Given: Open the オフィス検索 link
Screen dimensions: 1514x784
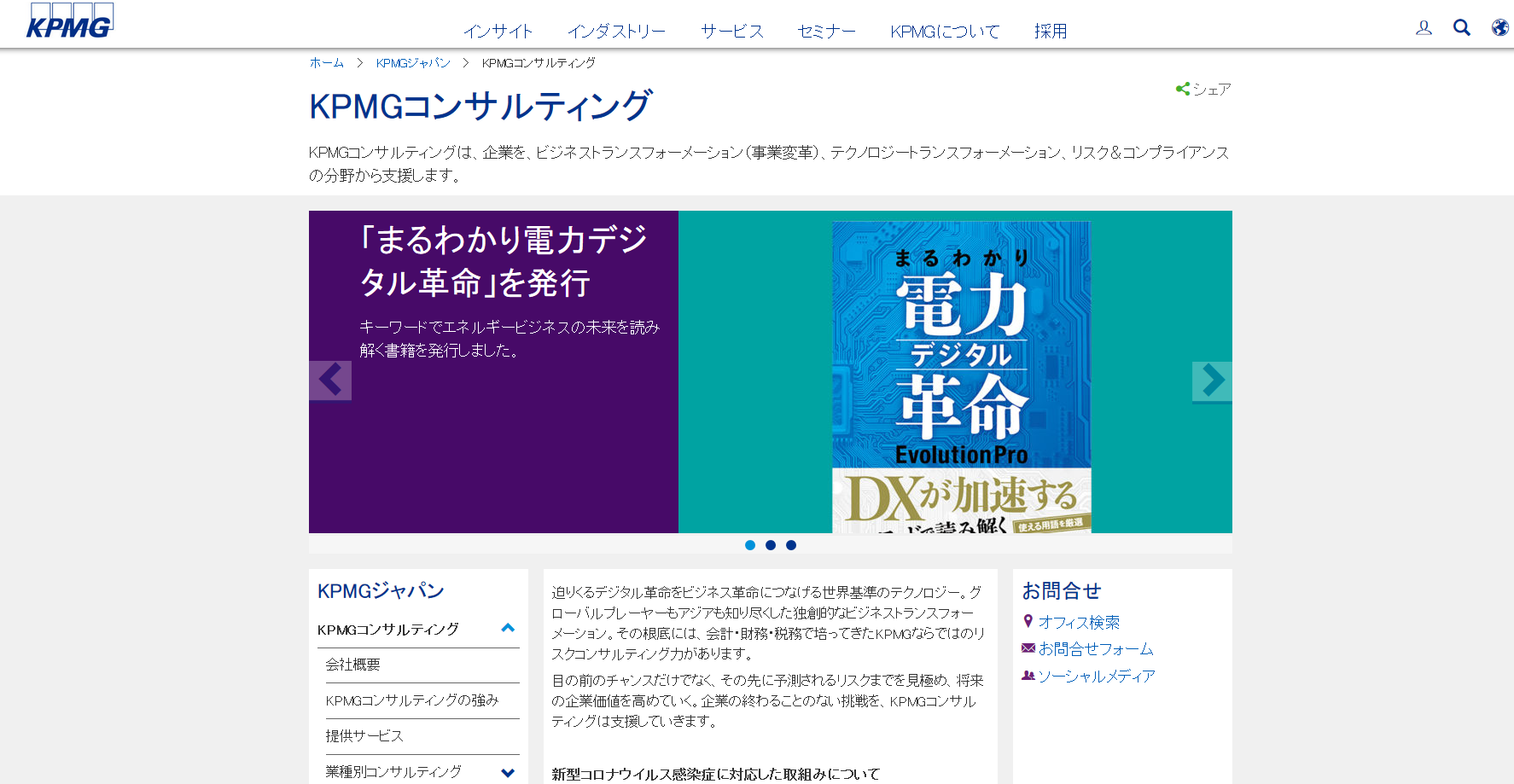Looking at the screenshot, I should click(x=1079, y=623).
